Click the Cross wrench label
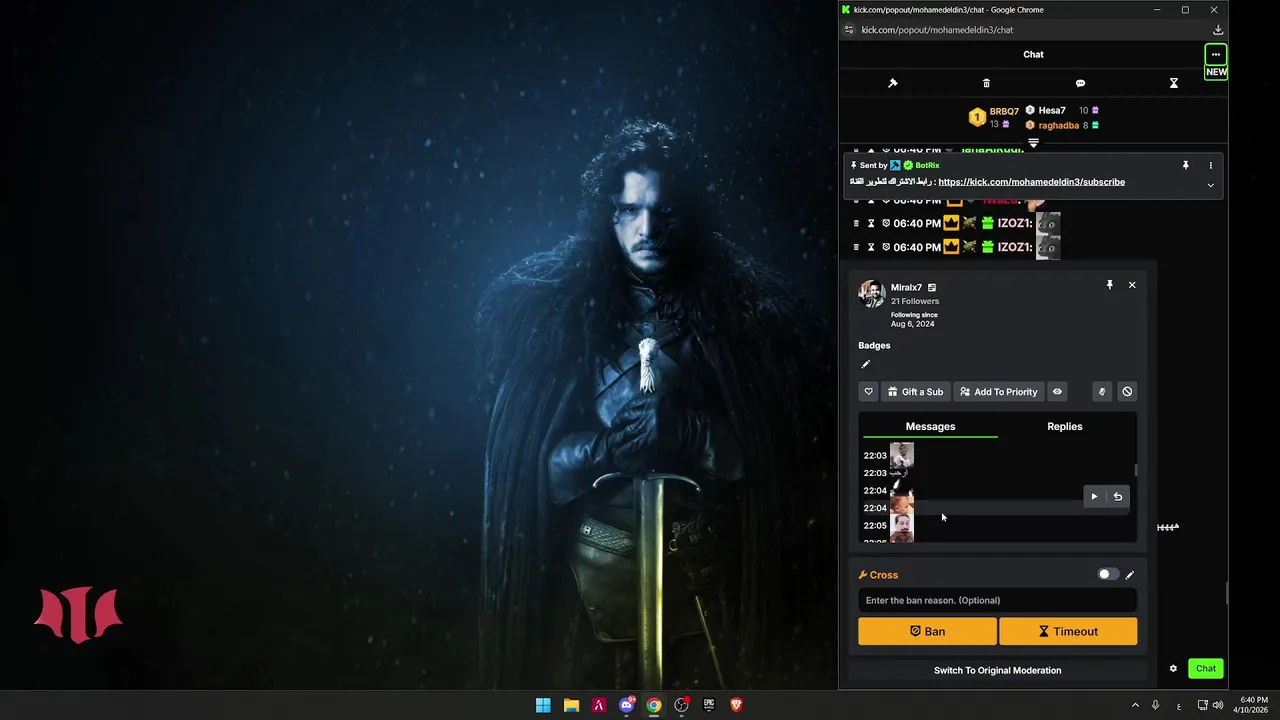This screenshot has width=1280, height=720. pos(878,575)
